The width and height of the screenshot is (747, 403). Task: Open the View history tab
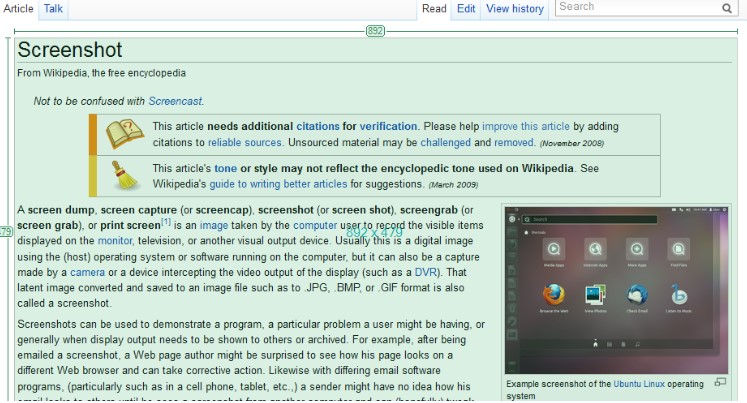click(515, 9)
